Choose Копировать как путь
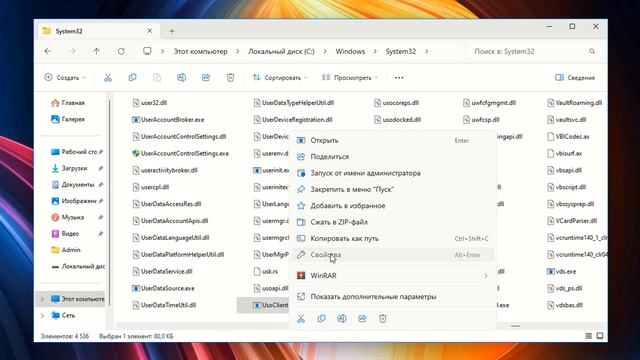 tap(393, 238)
